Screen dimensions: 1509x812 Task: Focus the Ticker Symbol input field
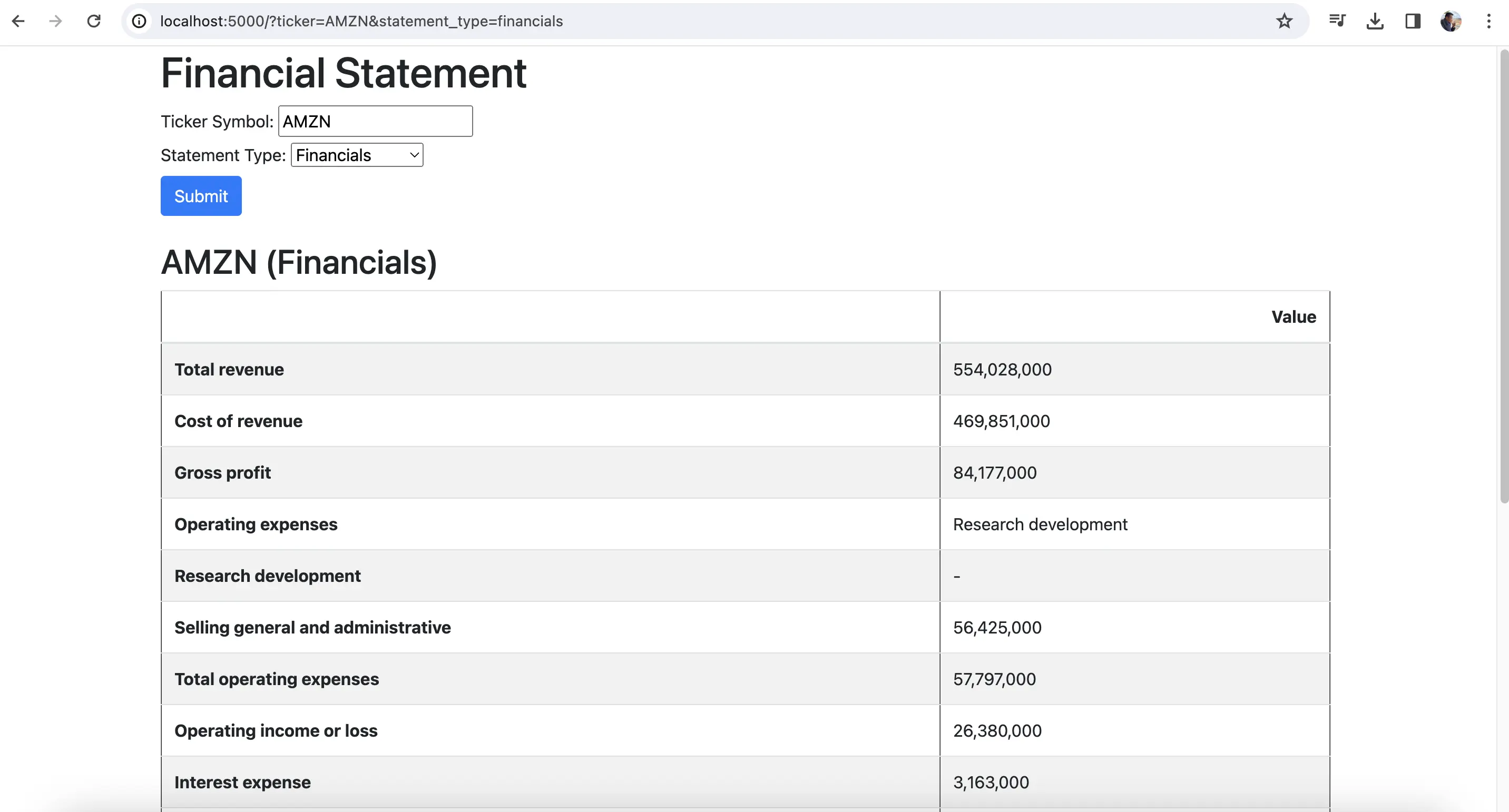(376, 121)
